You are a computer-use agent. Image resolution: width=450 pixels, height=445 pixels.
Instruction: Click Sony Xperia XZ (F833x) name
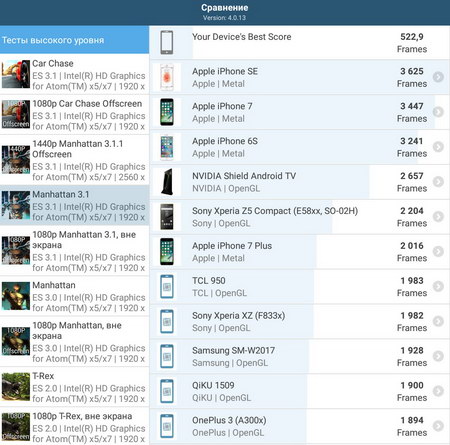tap(238, 316)
